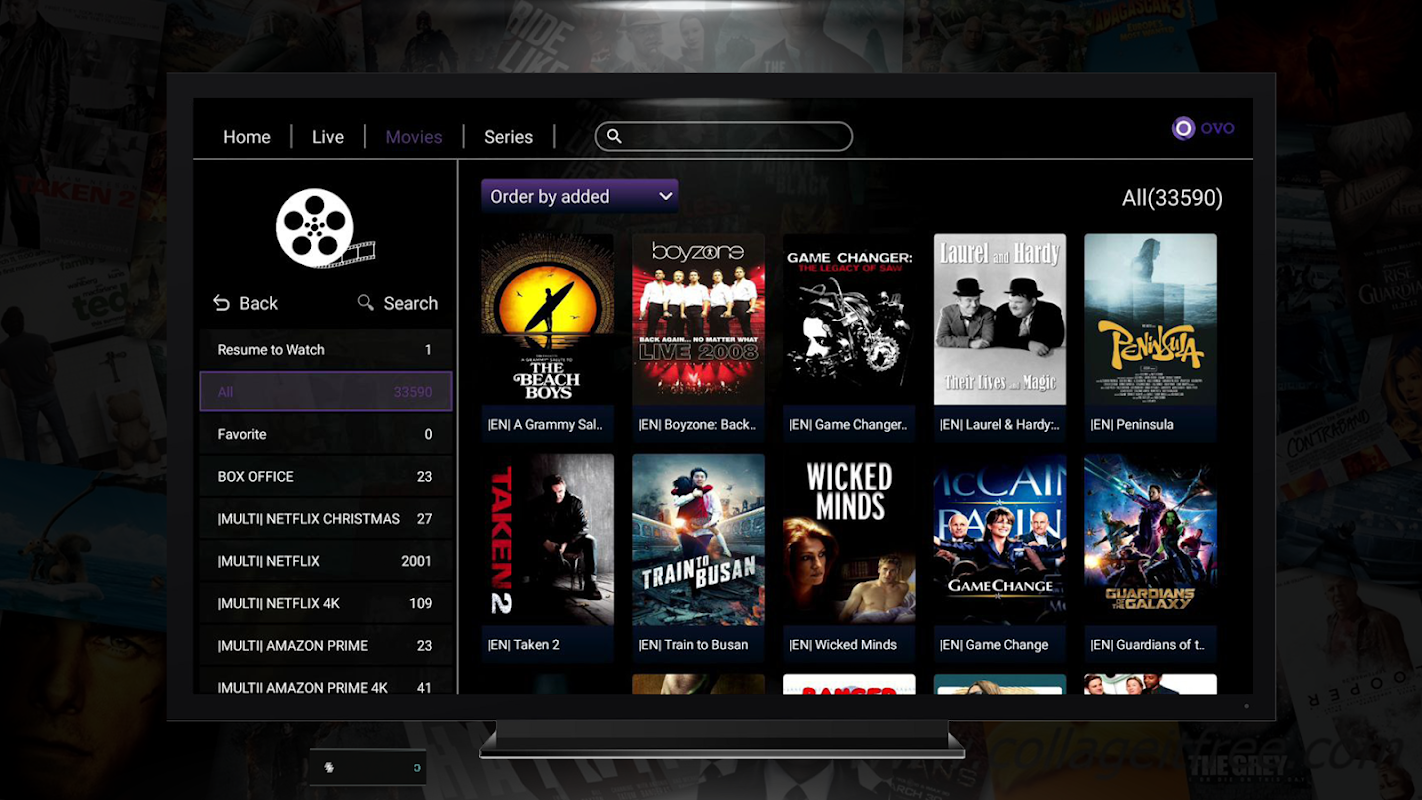Viewport: 1422px width, 800px height.
Task: Open the Laurel and Hardy poster
Action: pyautogui.click(x=1000, y=319)
